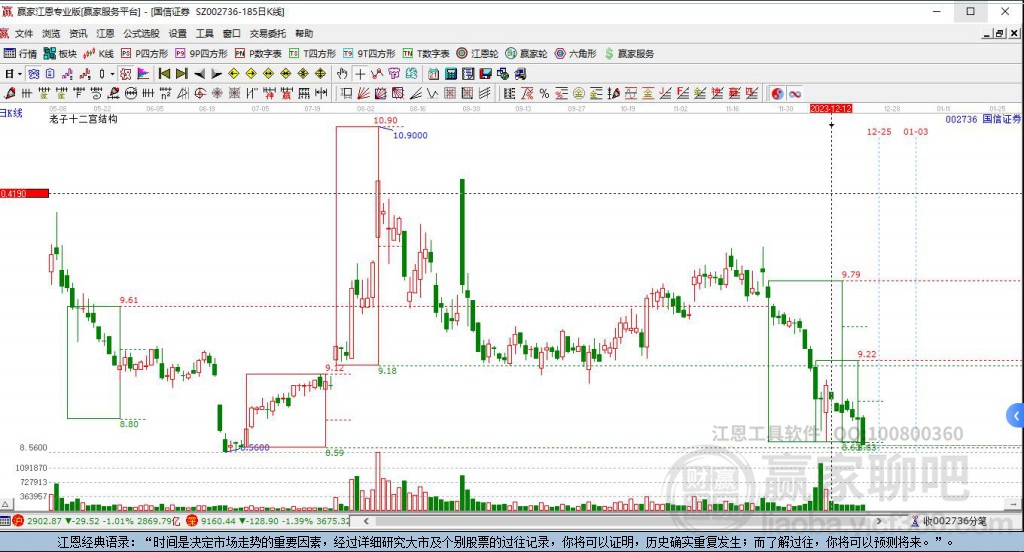Click the yin-yang toolbar icon
The height and width of the screenshot is (552, 1024).
[777, 94]
